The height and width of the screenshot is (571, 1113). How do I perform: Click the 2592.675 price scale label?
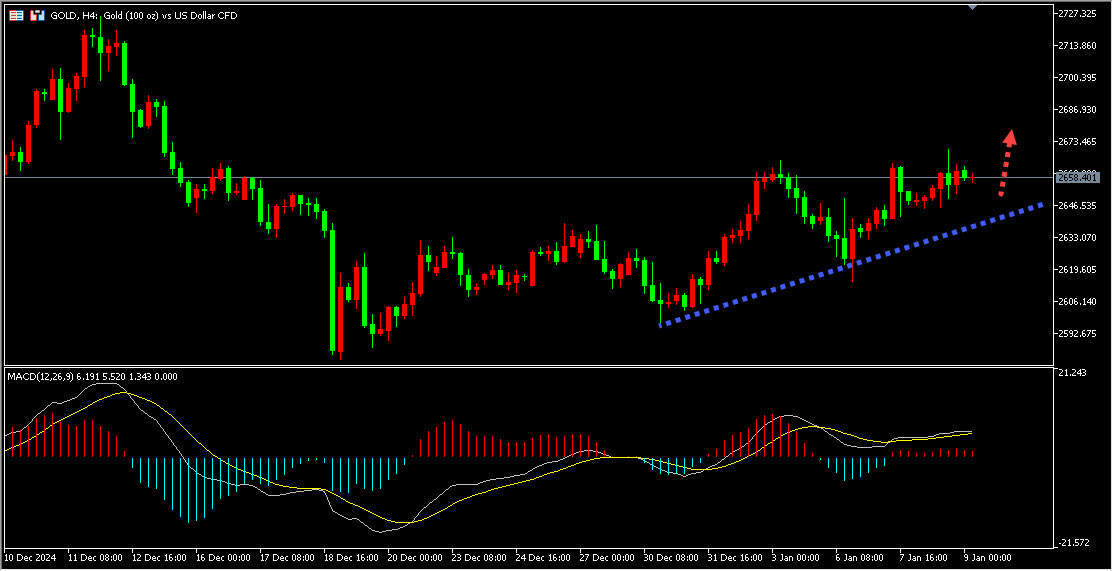pos(1080,334)
